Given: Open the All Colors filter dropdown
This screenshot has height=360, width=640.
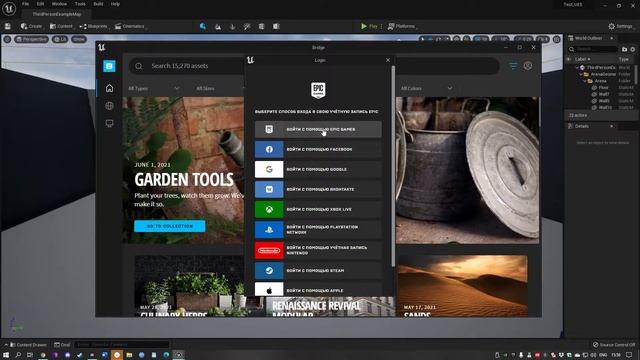Looking at the screenshot, I should point(427,88).
